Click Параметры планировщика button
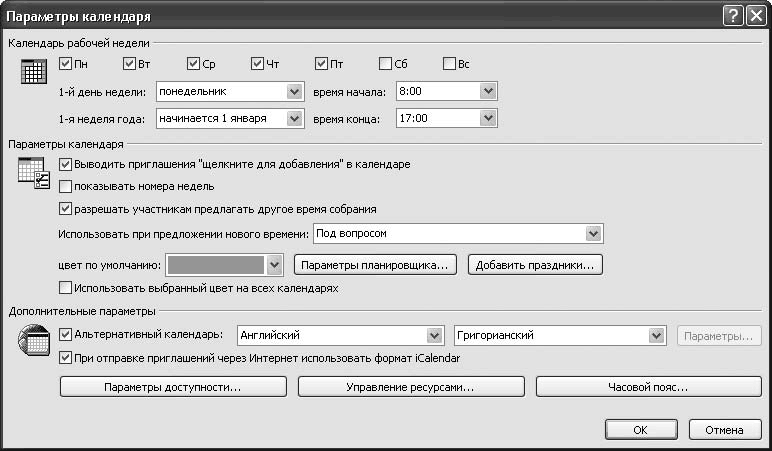 [377, 265]
